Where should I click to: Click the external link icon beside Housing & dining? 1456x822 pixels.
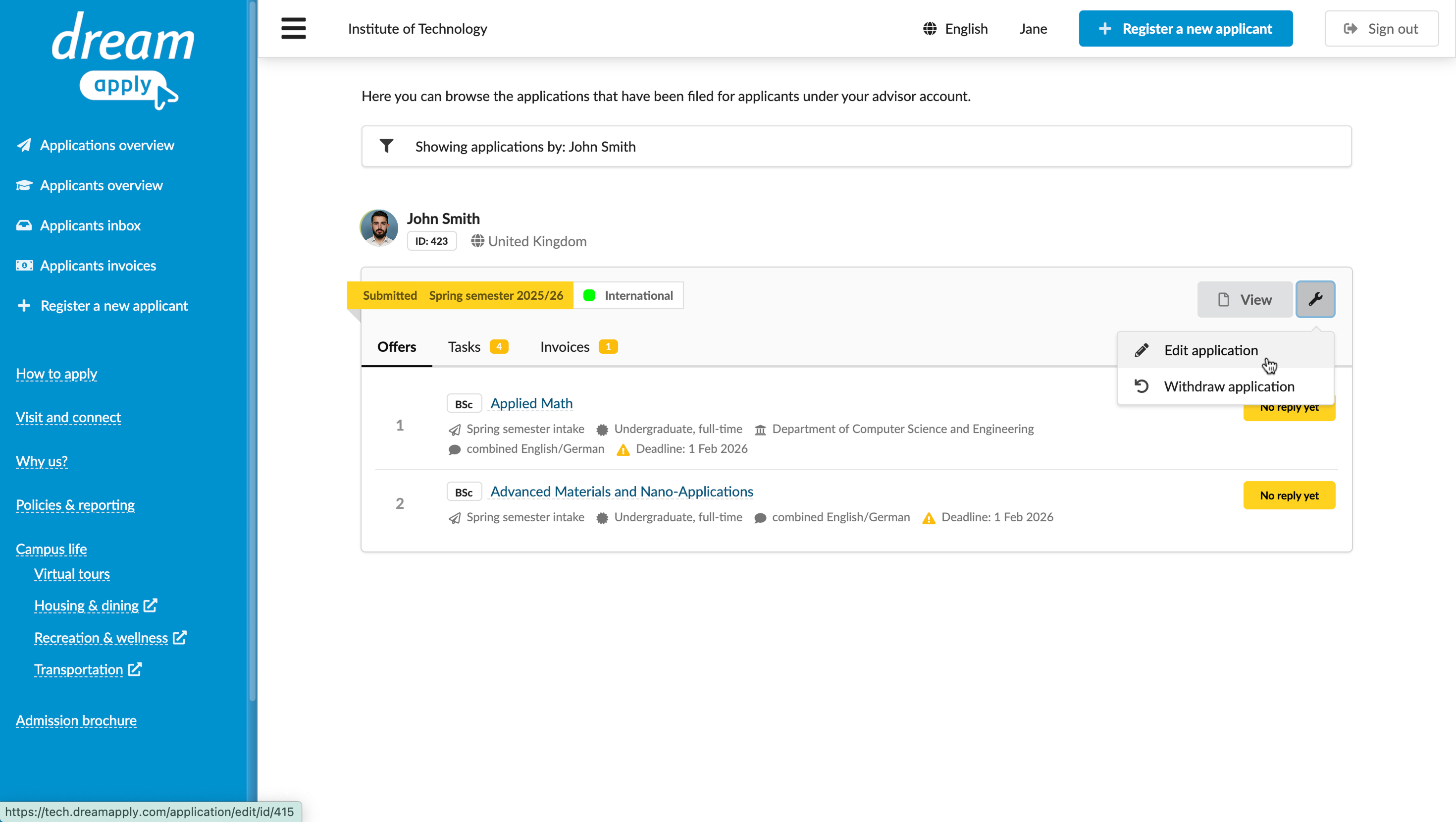pos(150,605)
